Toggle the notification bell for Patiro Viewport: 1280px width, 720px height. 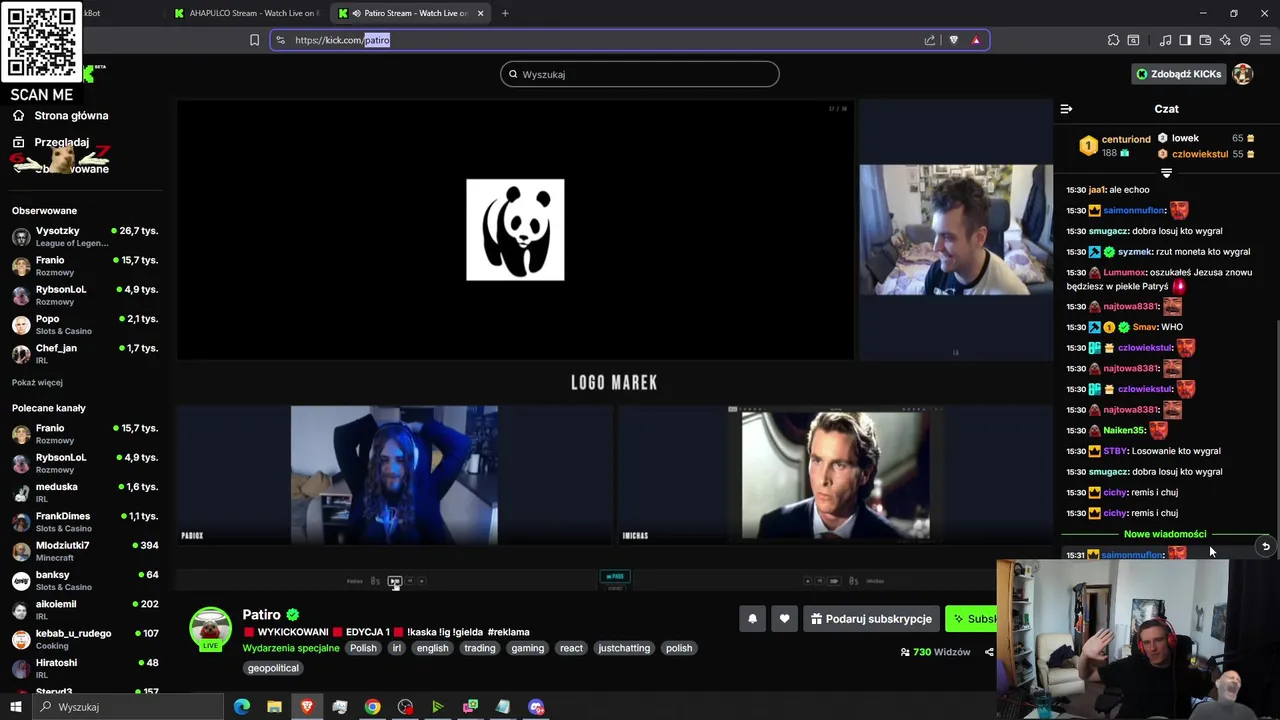point(752,619)
